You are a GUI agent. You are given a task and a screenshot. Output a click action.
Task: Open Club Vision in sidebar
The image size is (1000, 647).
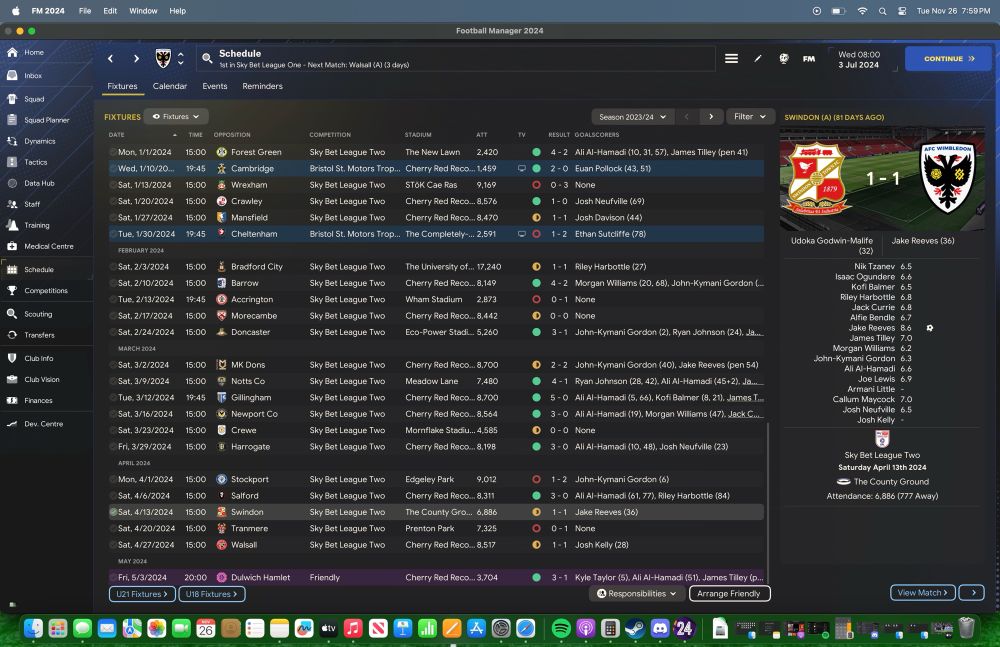pos(41,380)
